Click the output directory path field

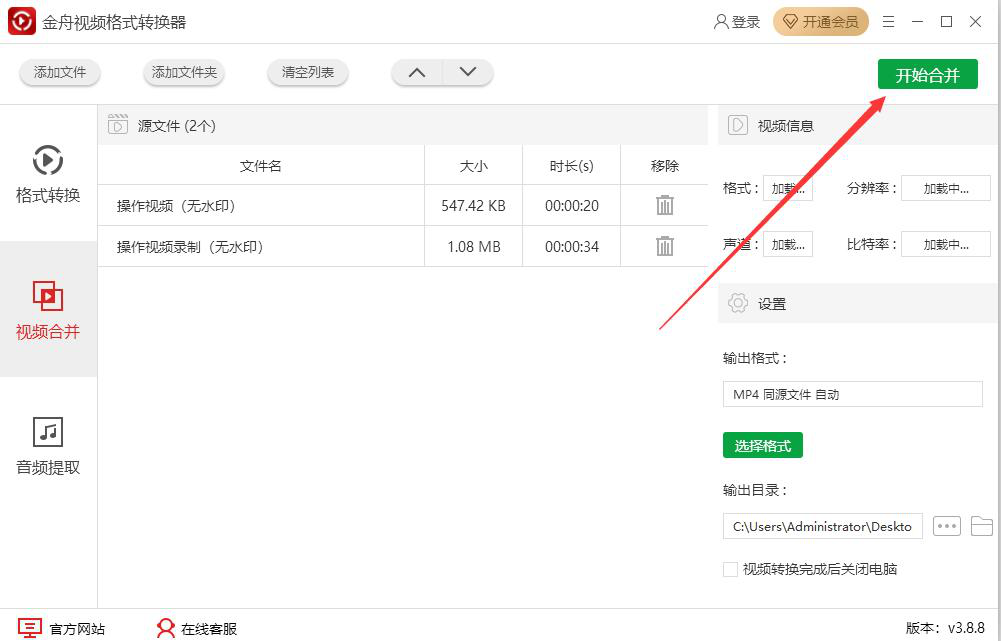pyautogui.click(x=822, y=526)
